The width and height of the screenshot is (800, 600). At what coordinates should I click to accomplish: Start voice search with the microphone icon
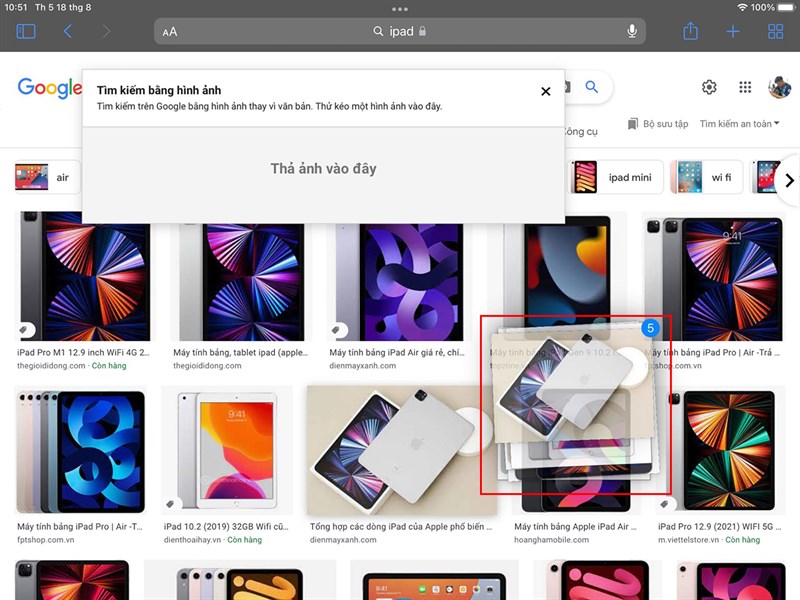pyautogui.click(x=632, y=31)
